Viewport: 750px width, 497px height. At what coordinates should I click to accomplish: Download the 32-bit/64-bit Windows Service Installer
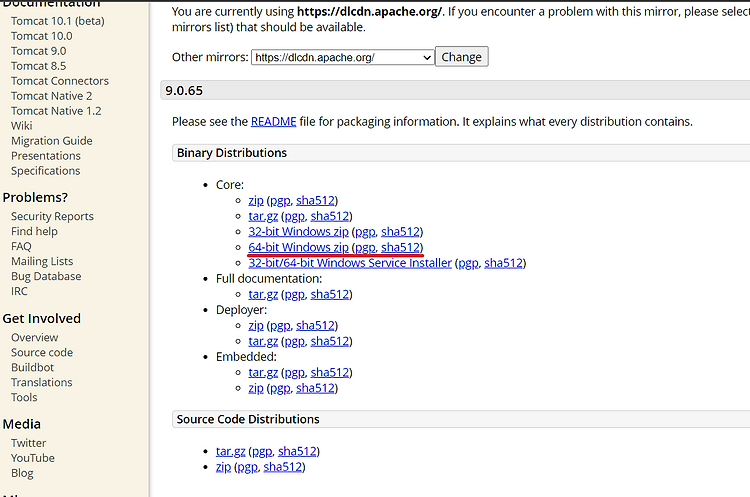[x=350, y=263]
